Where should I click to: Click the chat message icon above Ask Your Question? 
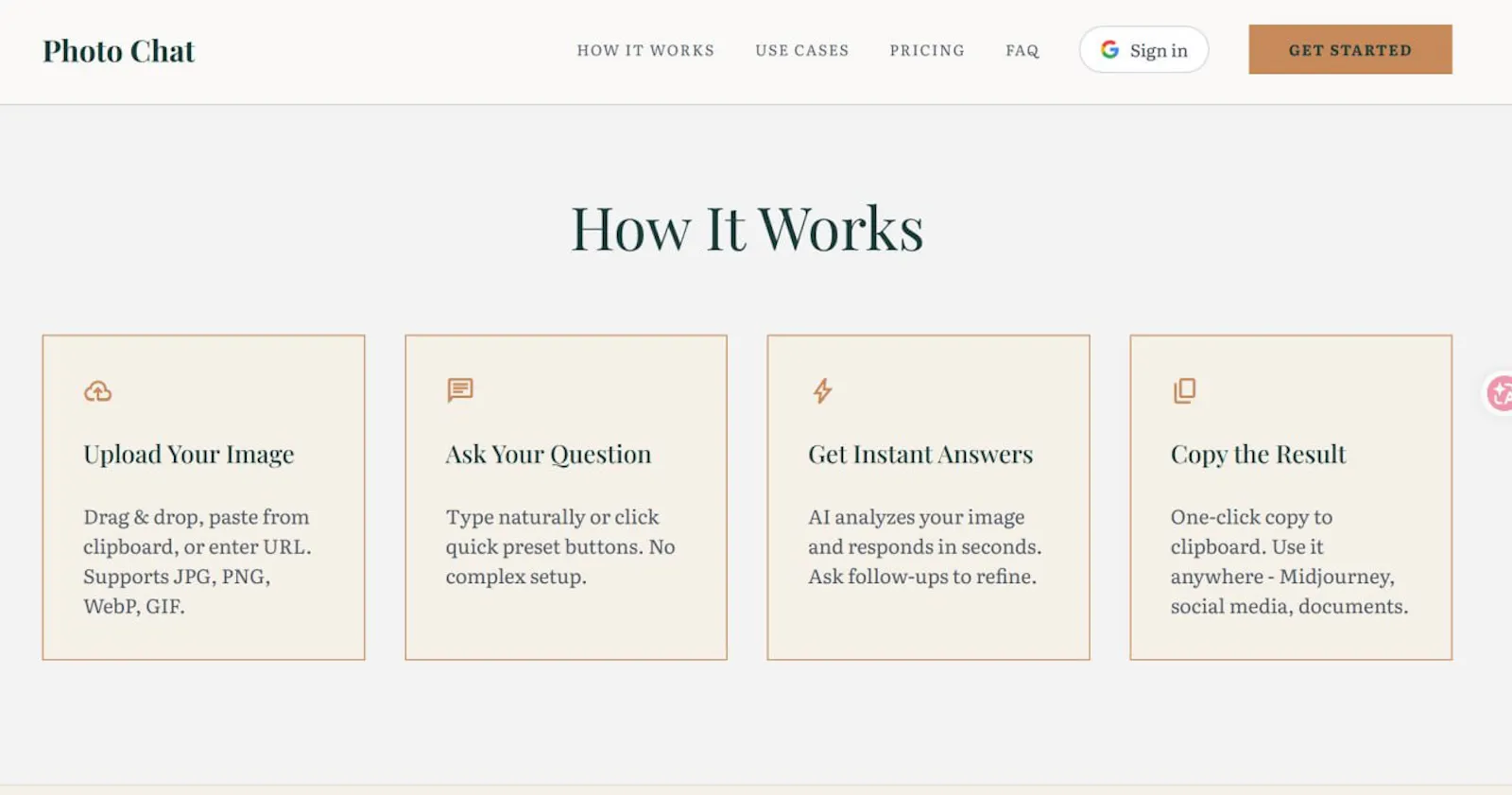(460, 390)
